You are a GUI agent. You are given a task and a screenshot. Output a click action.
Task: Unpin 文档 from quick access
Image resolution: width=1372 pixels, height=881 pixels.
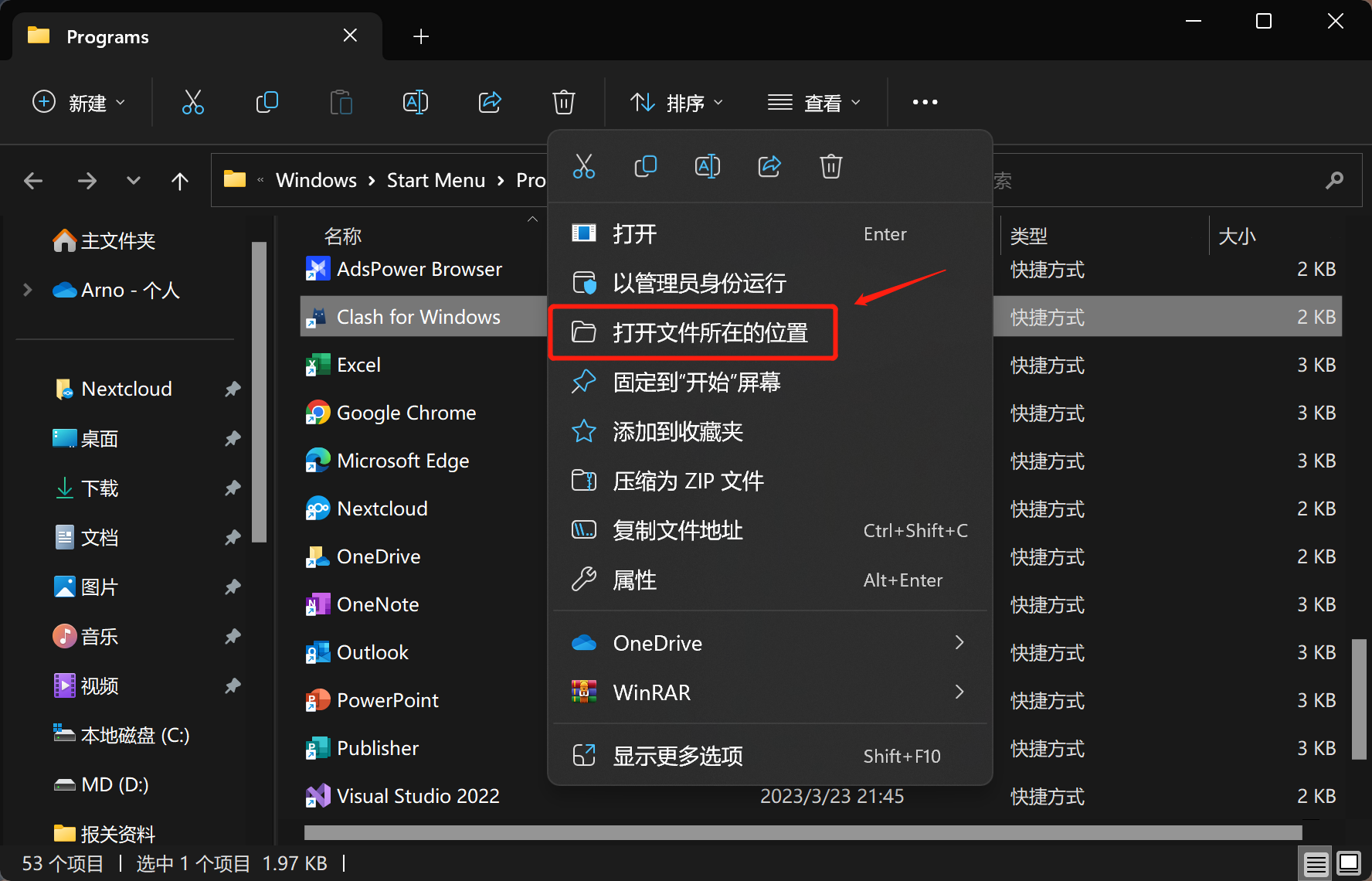coord(233,537)
